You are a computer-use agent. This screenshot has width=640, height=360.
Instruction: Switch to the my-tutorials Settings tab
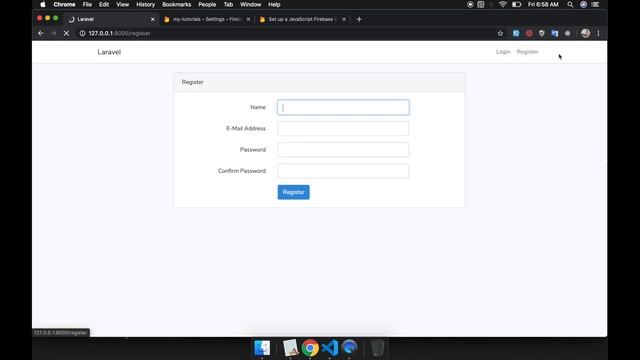pyautogui.click(x=207, y=19)
